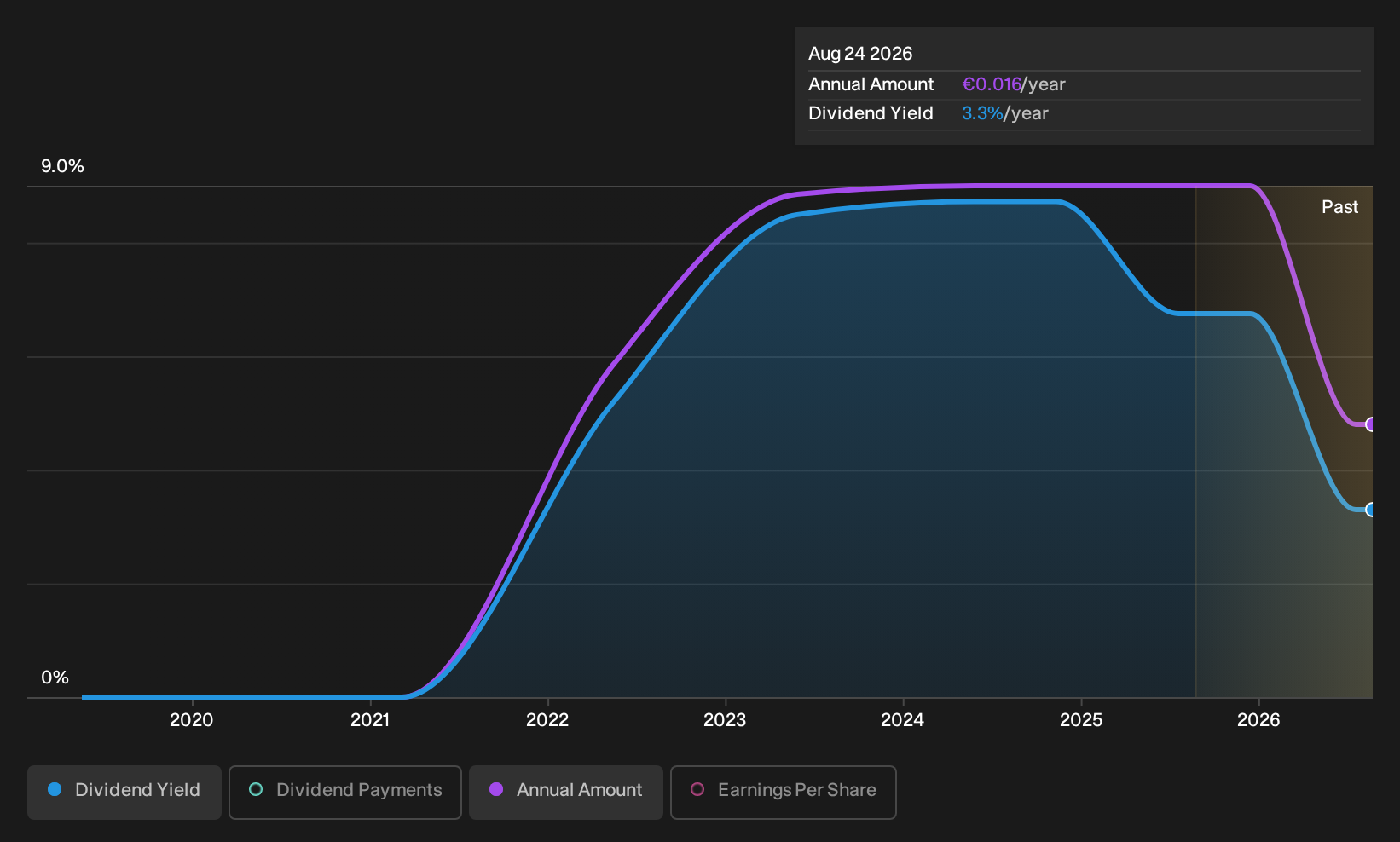The width and height of the screenshot is (1400, 842).
Task: Click the pink Earnings Per Share circle
Action: [697, 790]
